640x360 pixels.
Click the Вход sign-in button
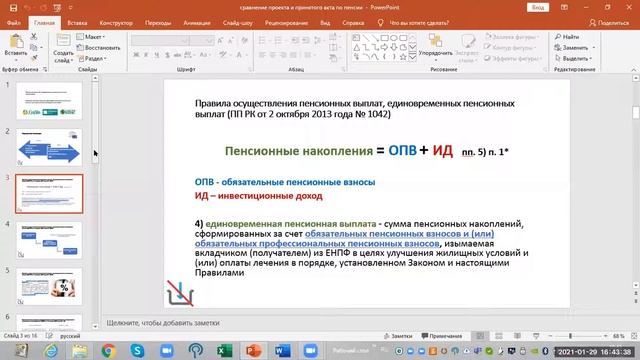pyautogui.click(x=538, y=8)
